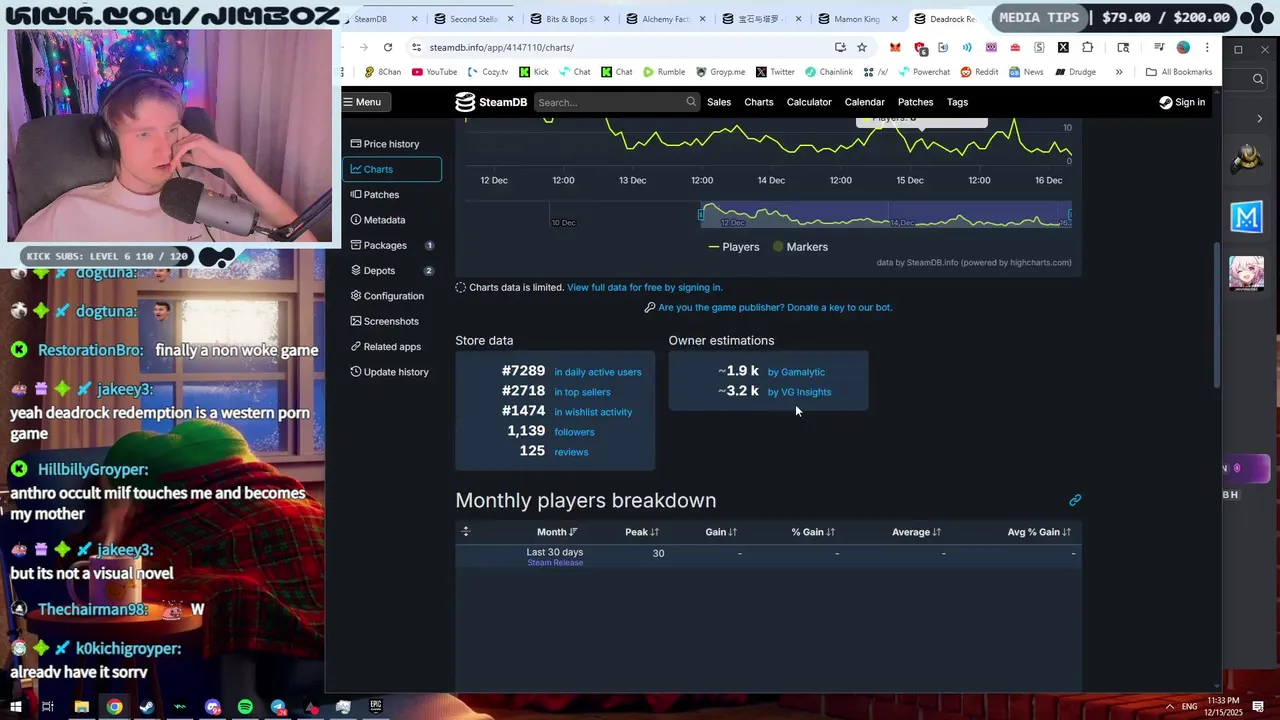Open Calculator in the top navigation

click(x=809, y=102)
